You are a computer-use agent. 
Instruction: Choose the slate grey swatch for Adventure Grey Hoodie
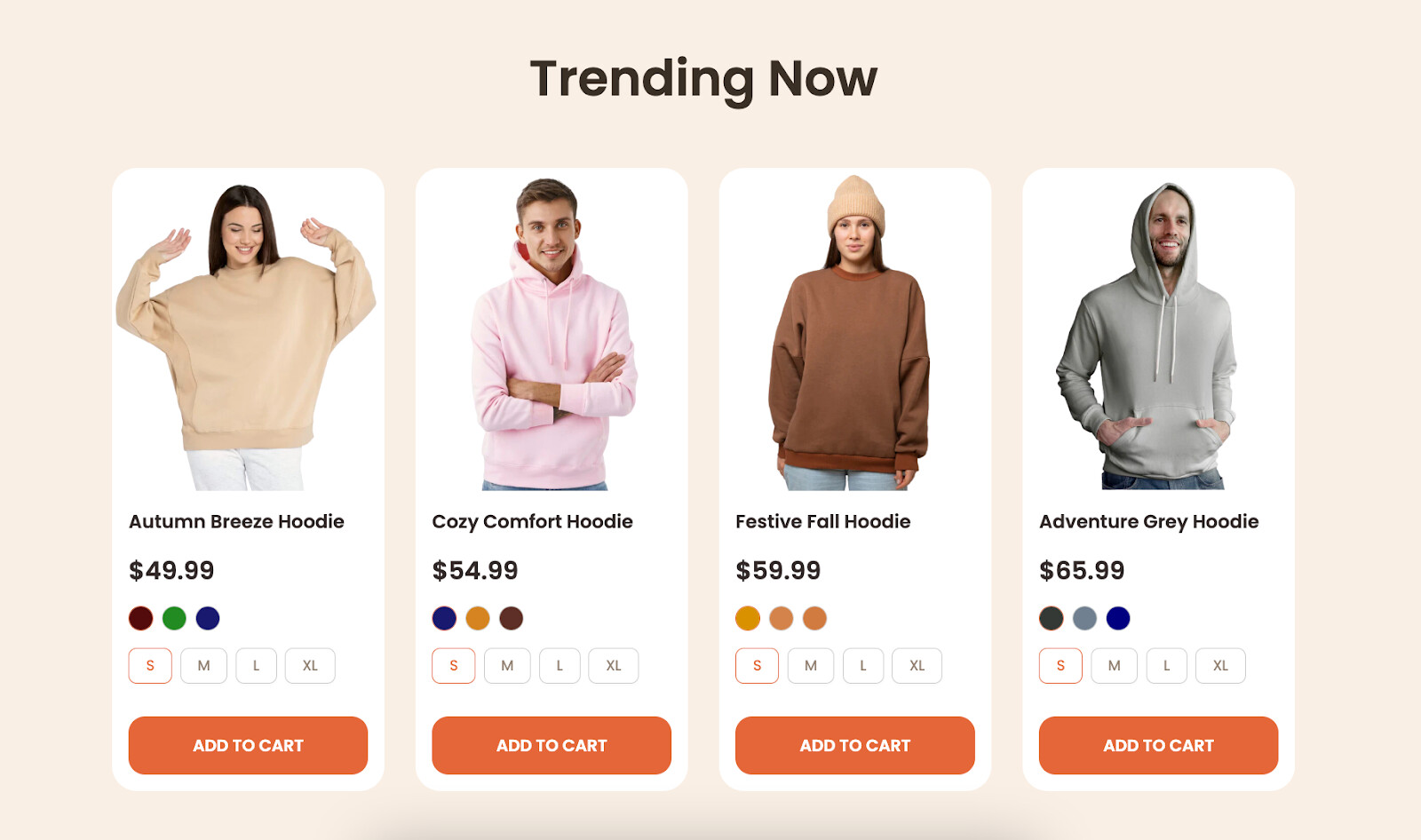tap(1084, 618)
